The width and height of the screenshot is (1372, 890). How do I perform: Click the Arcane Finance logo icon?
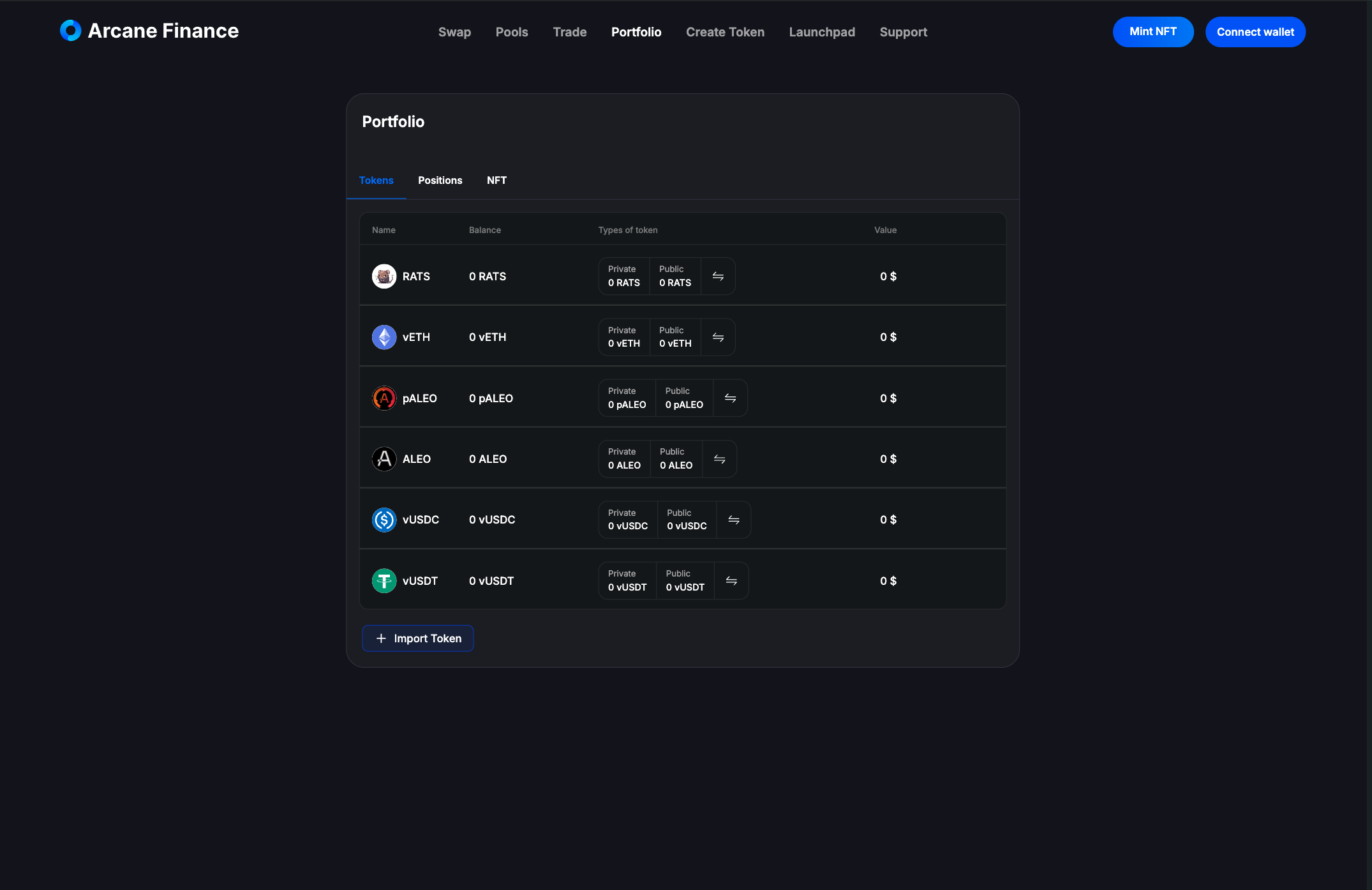[70, 31]
